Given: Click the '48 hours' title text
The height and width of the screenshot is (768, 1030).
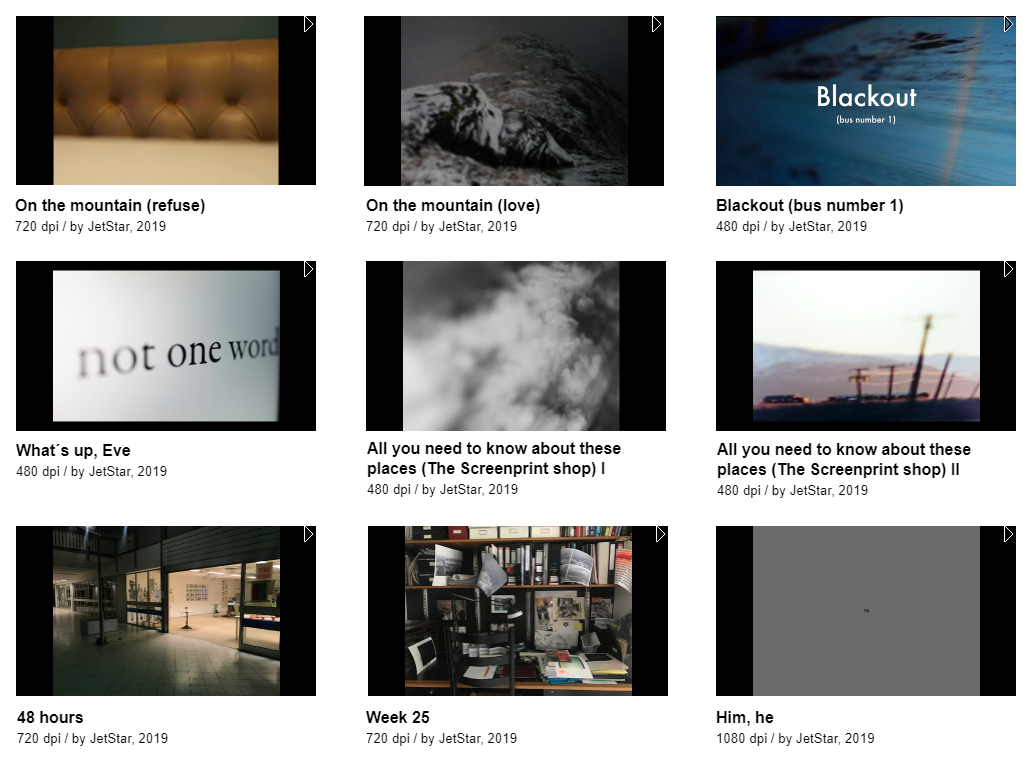Looking at the screenshot, I should pos(50,717).
